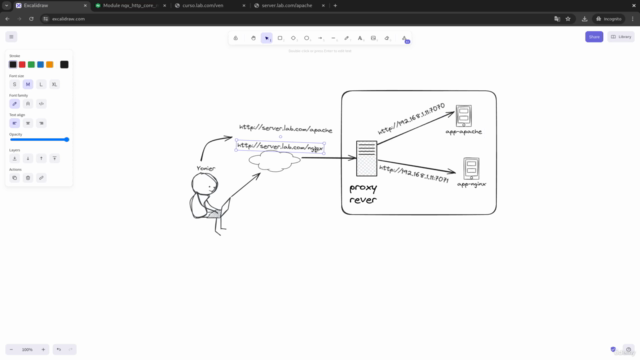Switch to the Excalidraw tab

(x=51, y=6)
